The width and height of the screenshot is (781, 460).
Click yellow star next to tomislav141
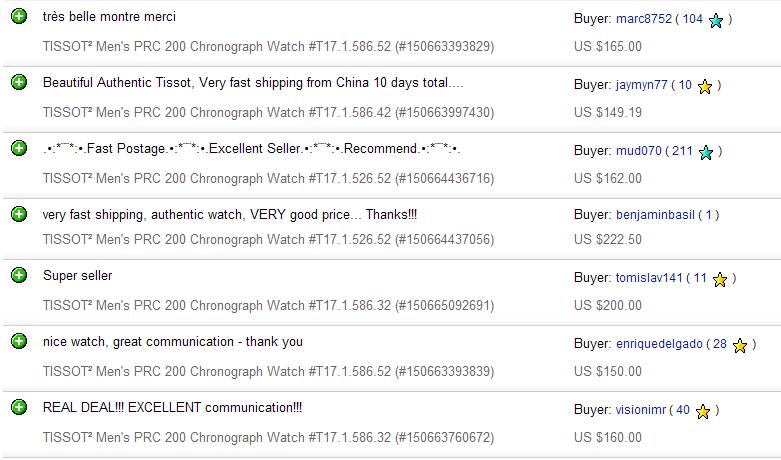[x=720, y=280]
